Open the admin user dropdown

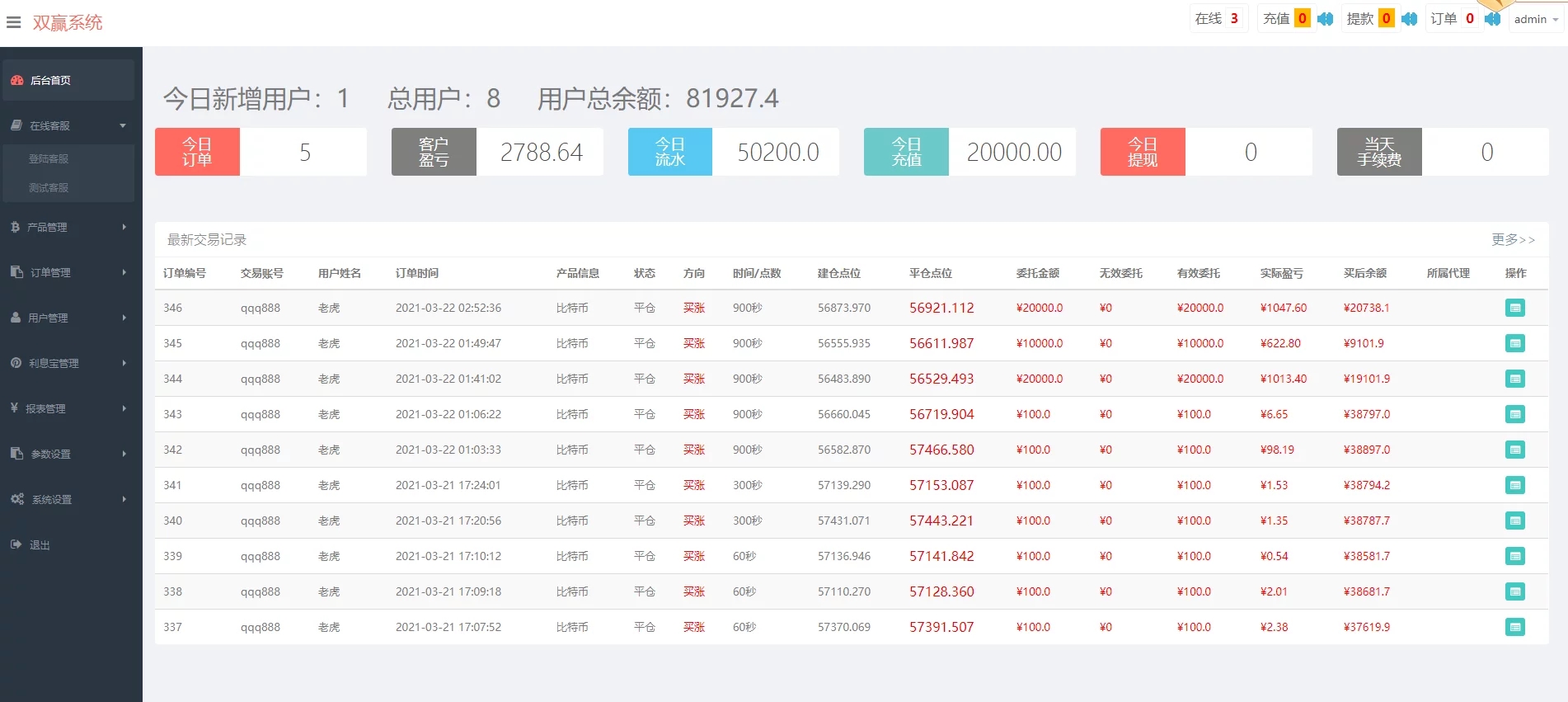tap(1536, 19)
